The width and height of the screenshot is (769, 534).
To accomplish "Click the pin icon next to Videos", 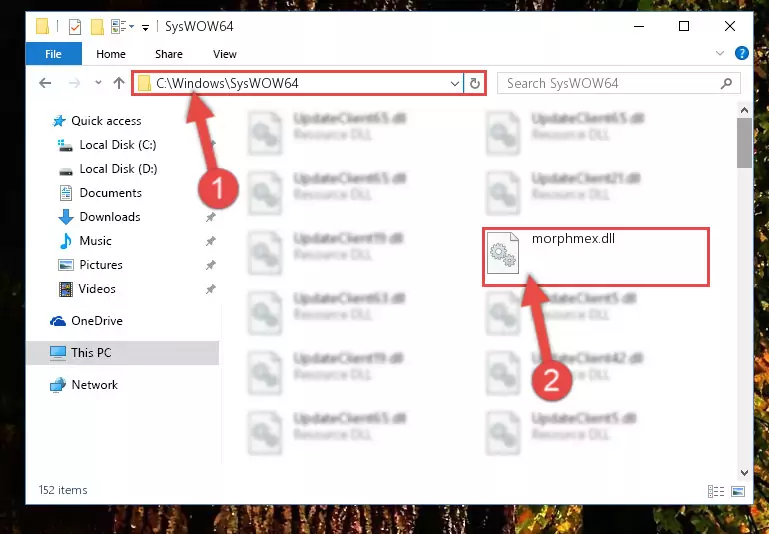I will (x=210, y=289).
